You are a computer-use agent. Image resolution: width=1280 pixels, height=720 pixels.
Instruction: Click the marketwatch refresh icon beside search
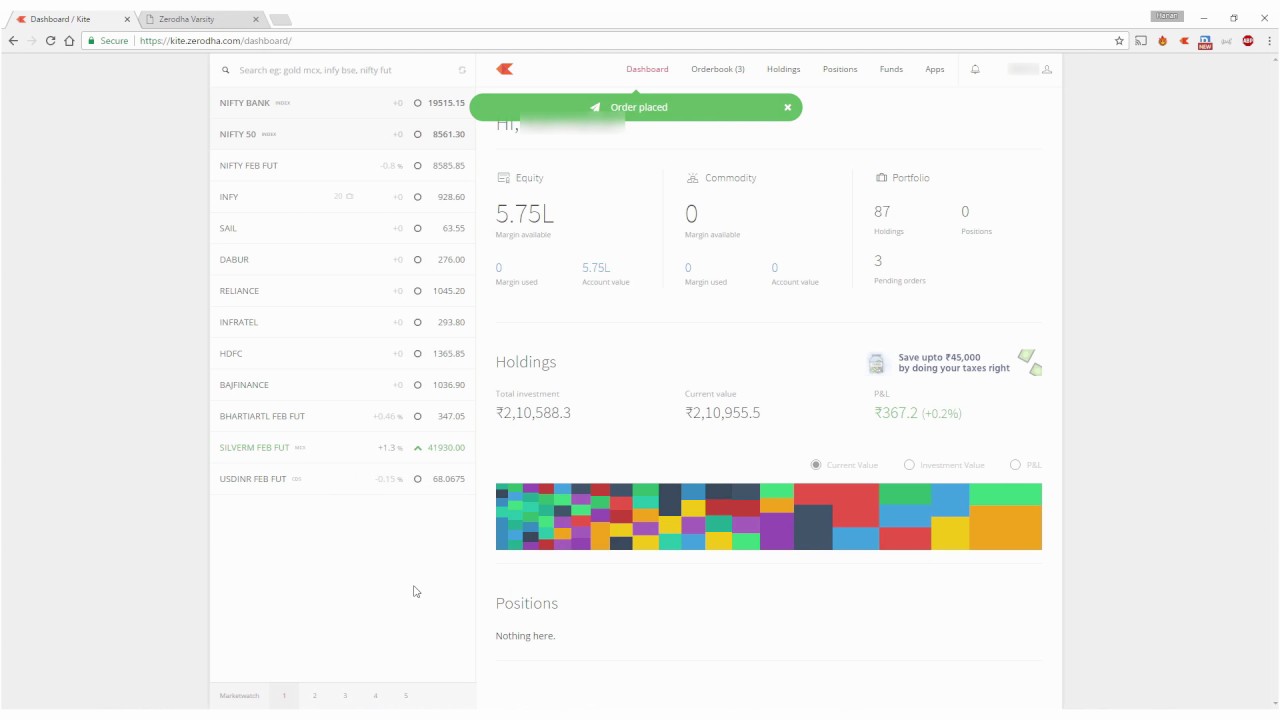coord(462,70)
